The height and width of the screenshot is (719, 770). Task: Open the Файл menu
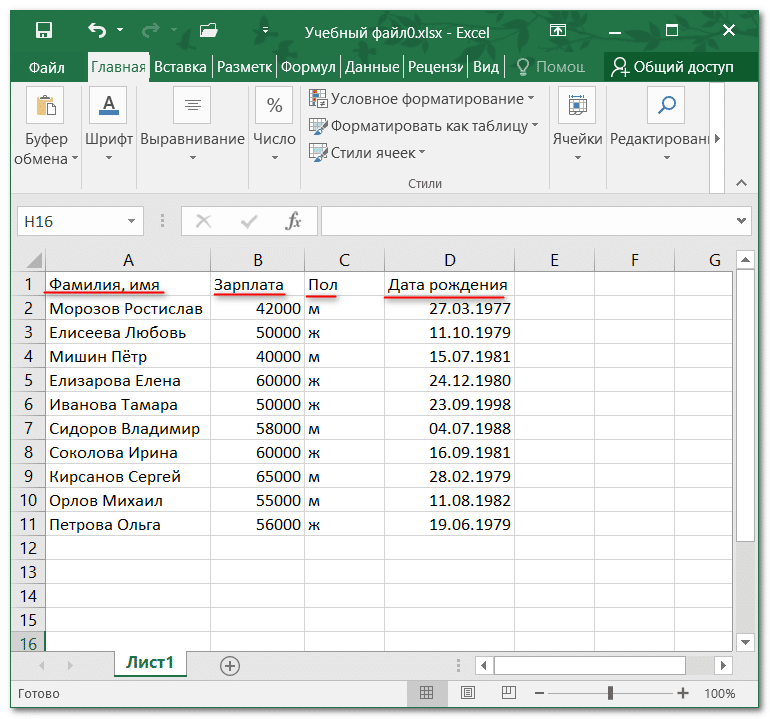tap(47, 67)
